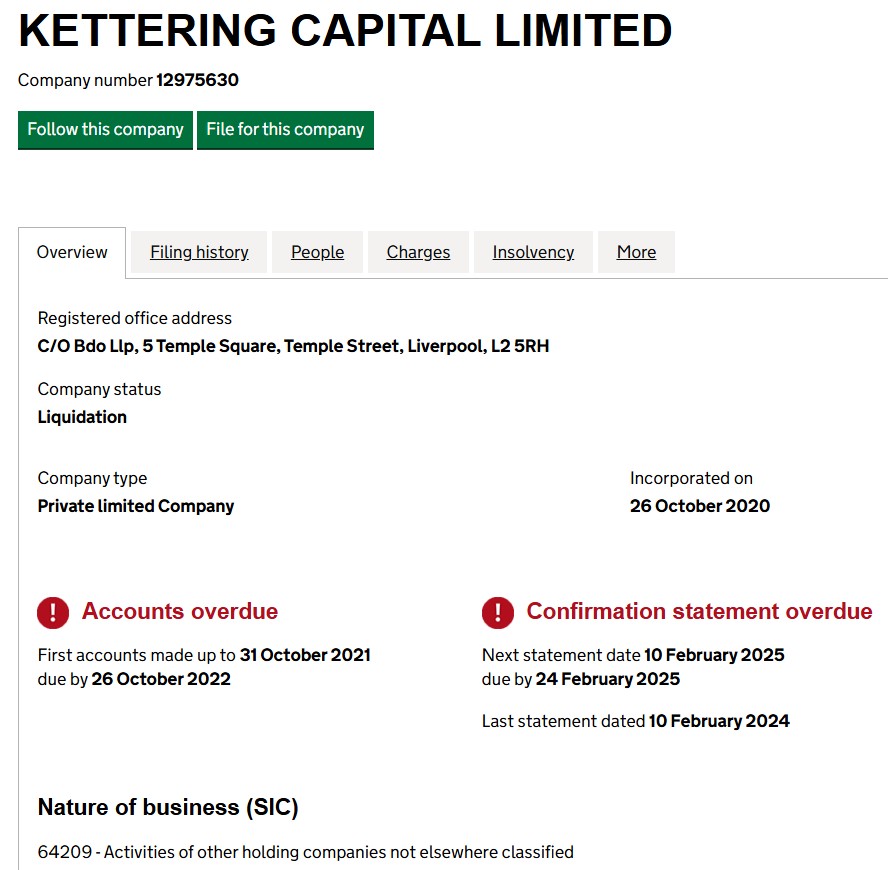Click the registered office address text

[x=293, y=346]
